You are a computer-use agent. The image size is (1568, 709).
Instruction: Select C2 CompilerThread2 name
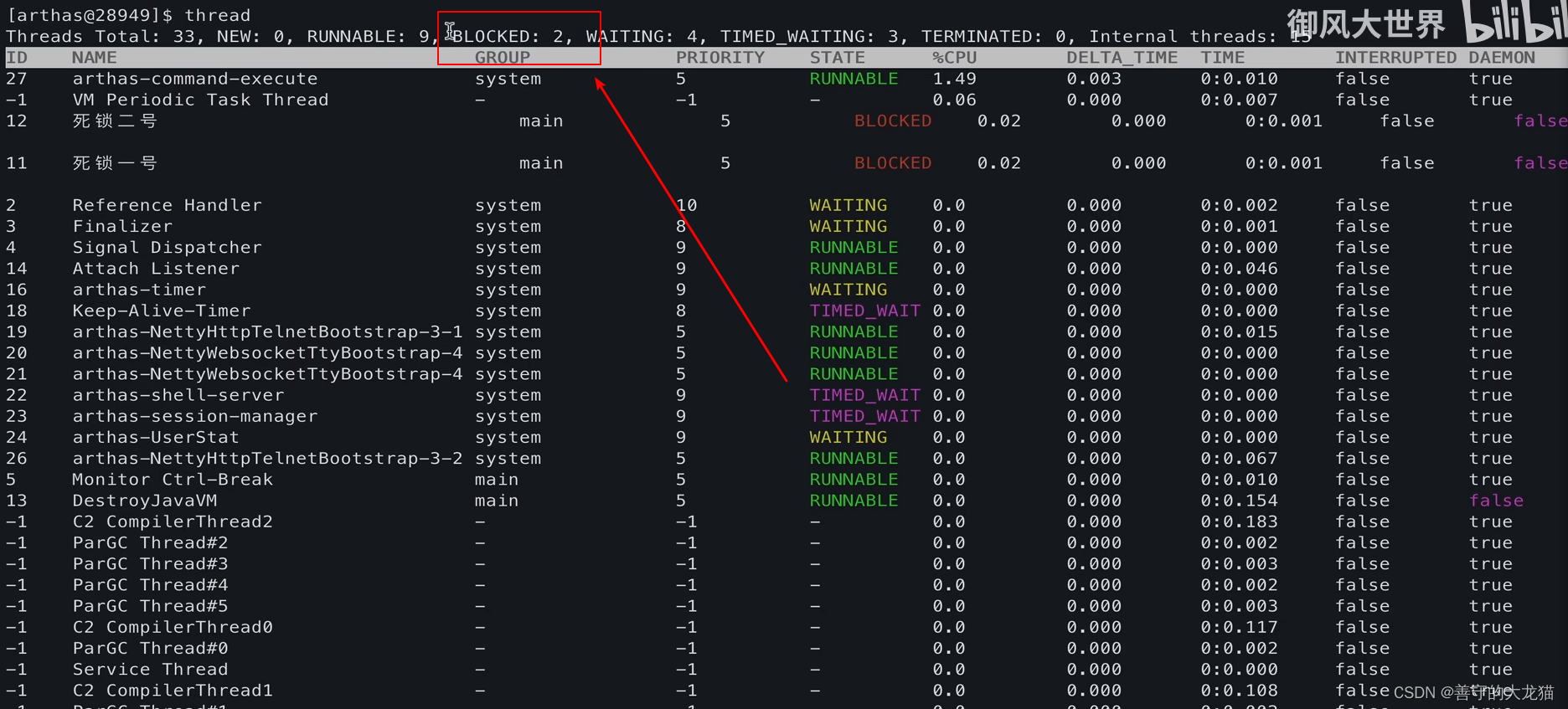[x=173, y=521]
